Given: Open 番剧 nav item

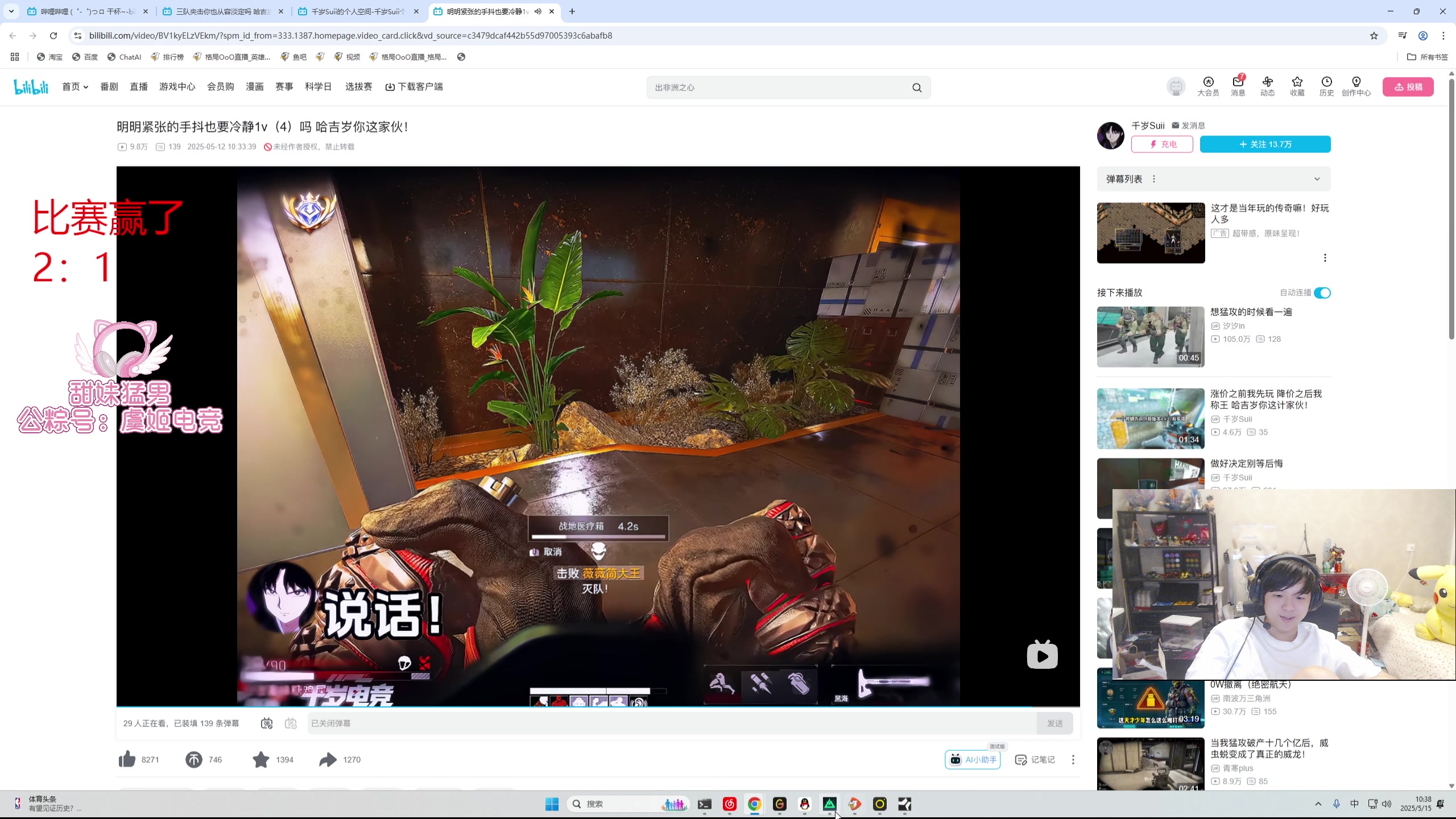Looking at the screenshot, I should point(109,86).
